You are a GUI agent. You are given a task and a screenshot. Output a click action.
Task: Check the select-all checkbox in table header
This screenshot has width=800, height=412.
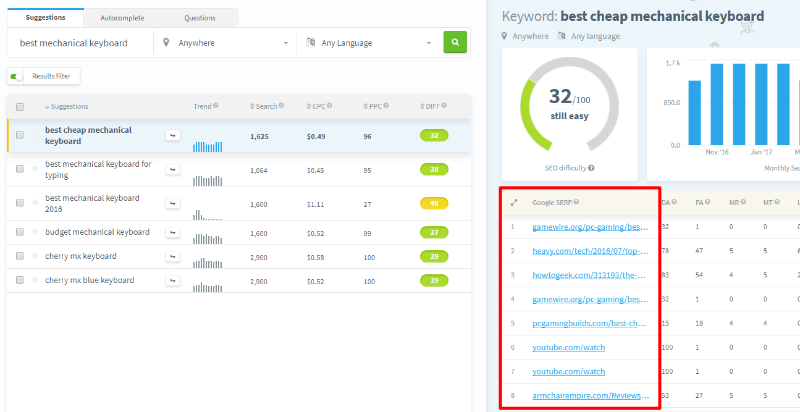pos(20,107)
